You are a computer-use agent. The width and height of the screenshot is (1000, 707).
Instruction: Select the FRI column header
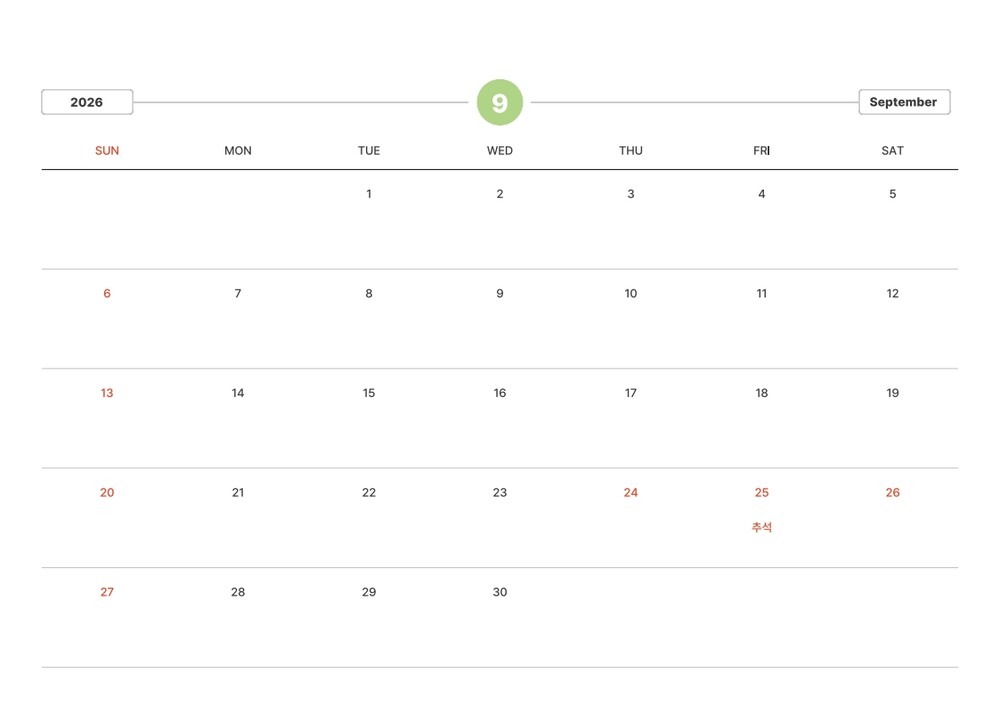pyautogui.click(x=761, y=151)
